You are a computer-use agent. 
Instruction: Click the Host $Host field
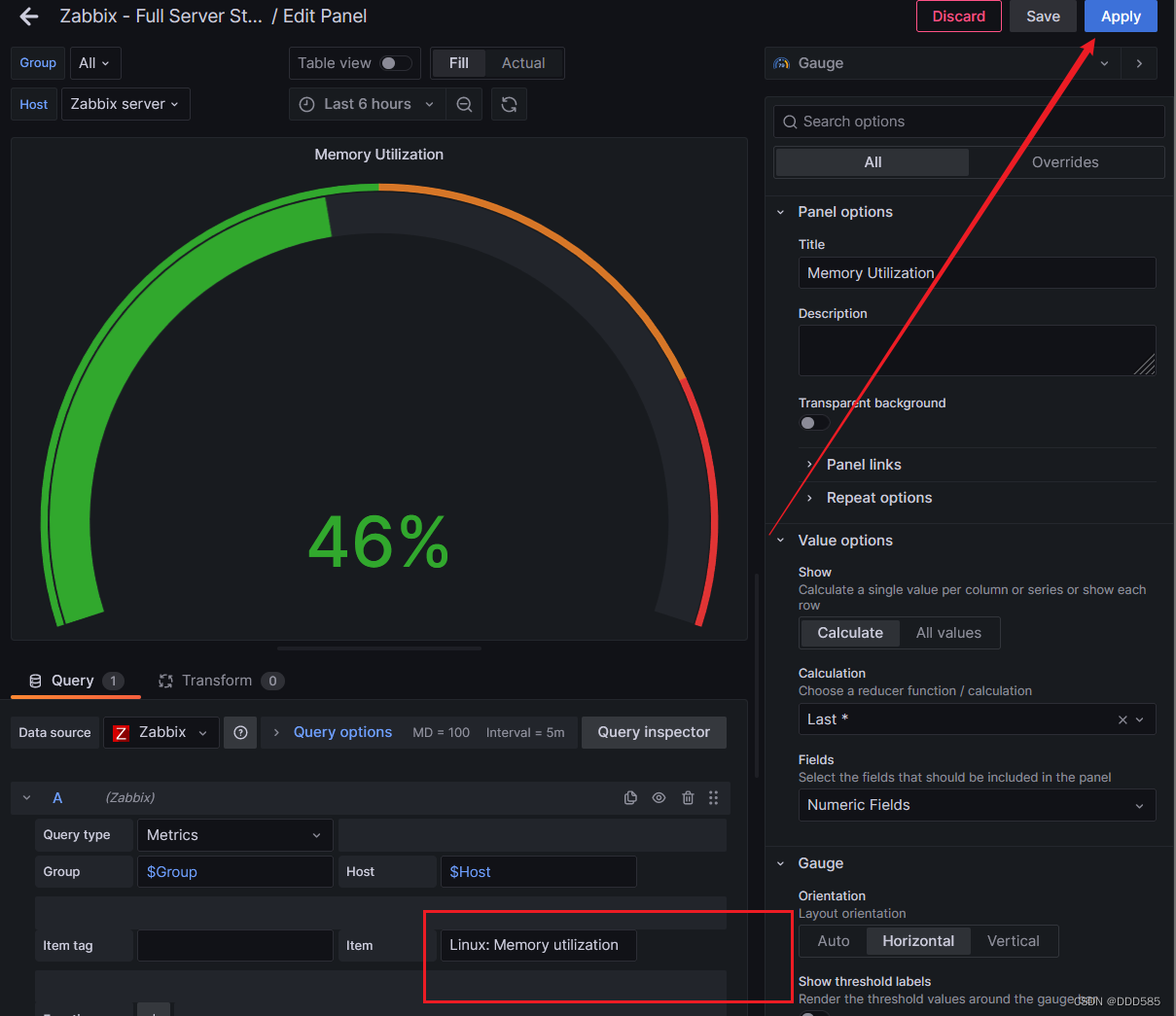point(539,872)
